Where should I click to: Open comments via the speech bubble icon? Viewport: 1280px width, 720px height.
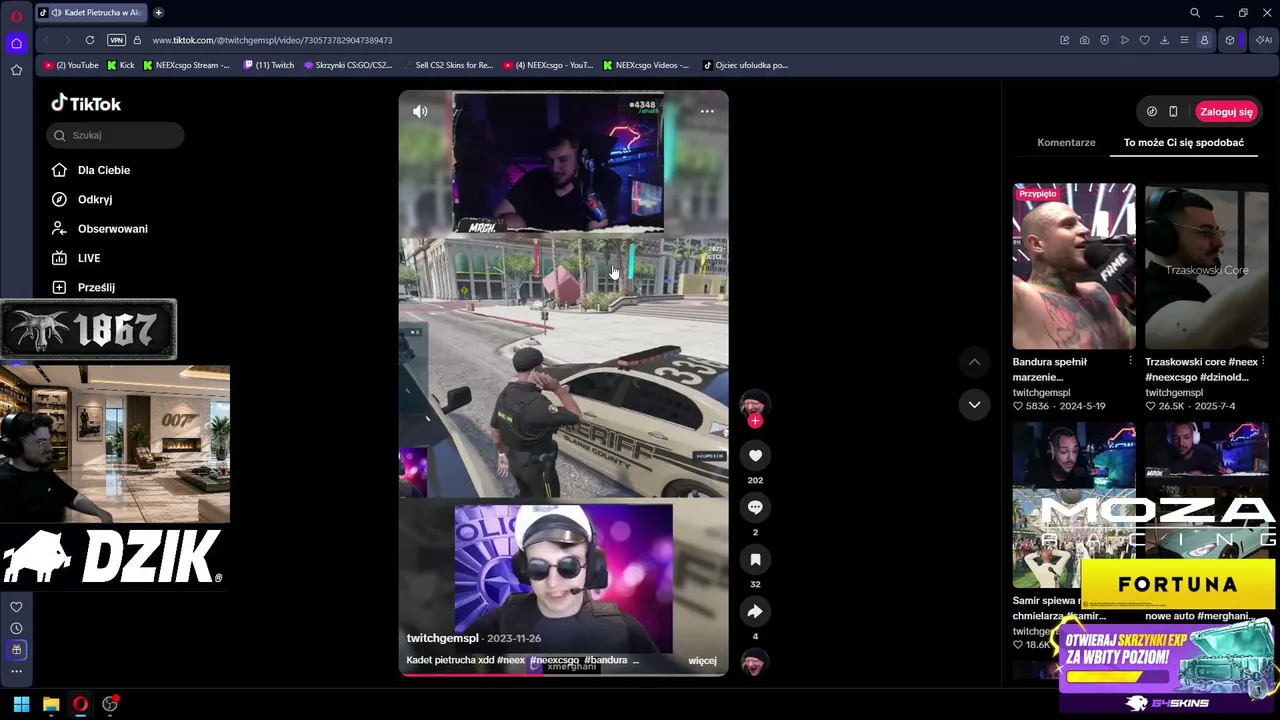pyautogui.click(x=755, y=508)
